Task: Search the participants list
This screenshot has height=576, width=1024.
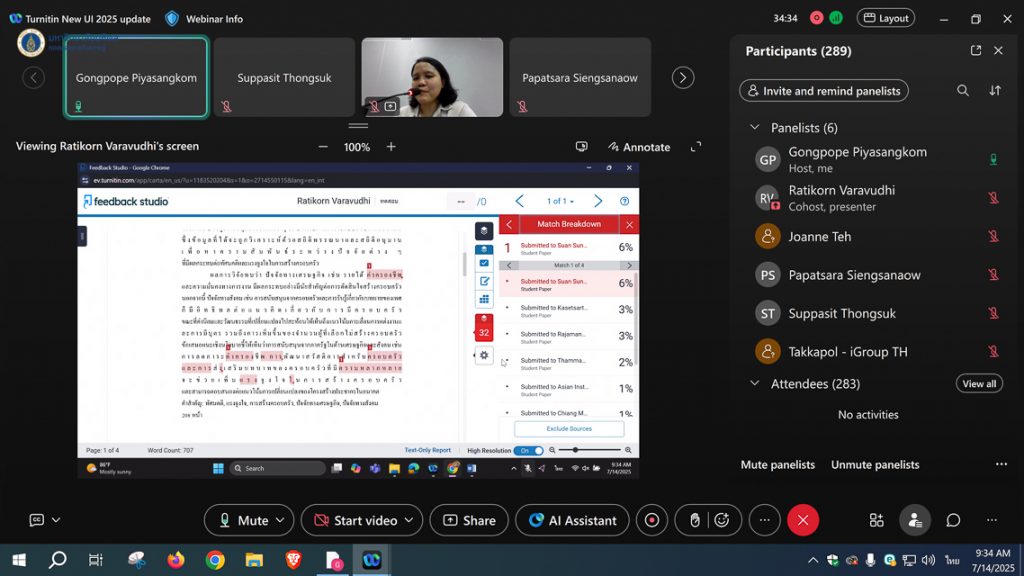Action: [x=962, y=91]
